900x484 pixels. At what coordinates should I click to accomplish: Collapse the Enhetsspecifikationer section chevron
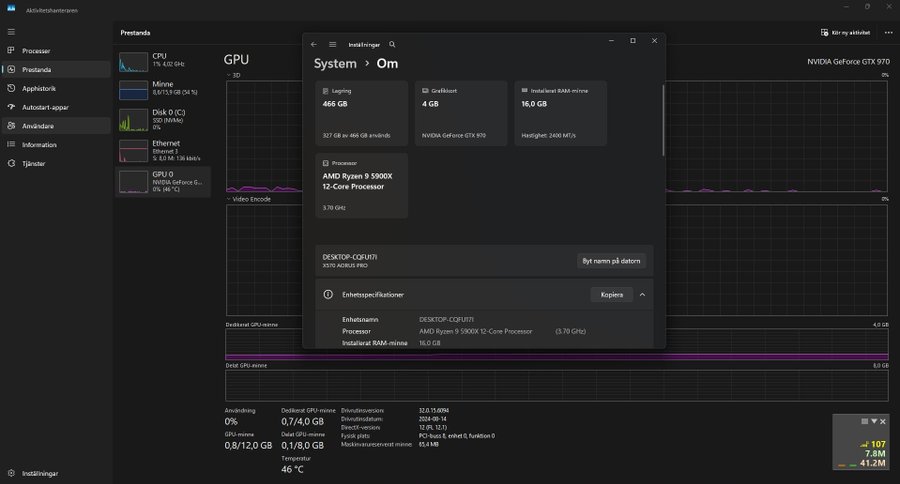[642, 295]
